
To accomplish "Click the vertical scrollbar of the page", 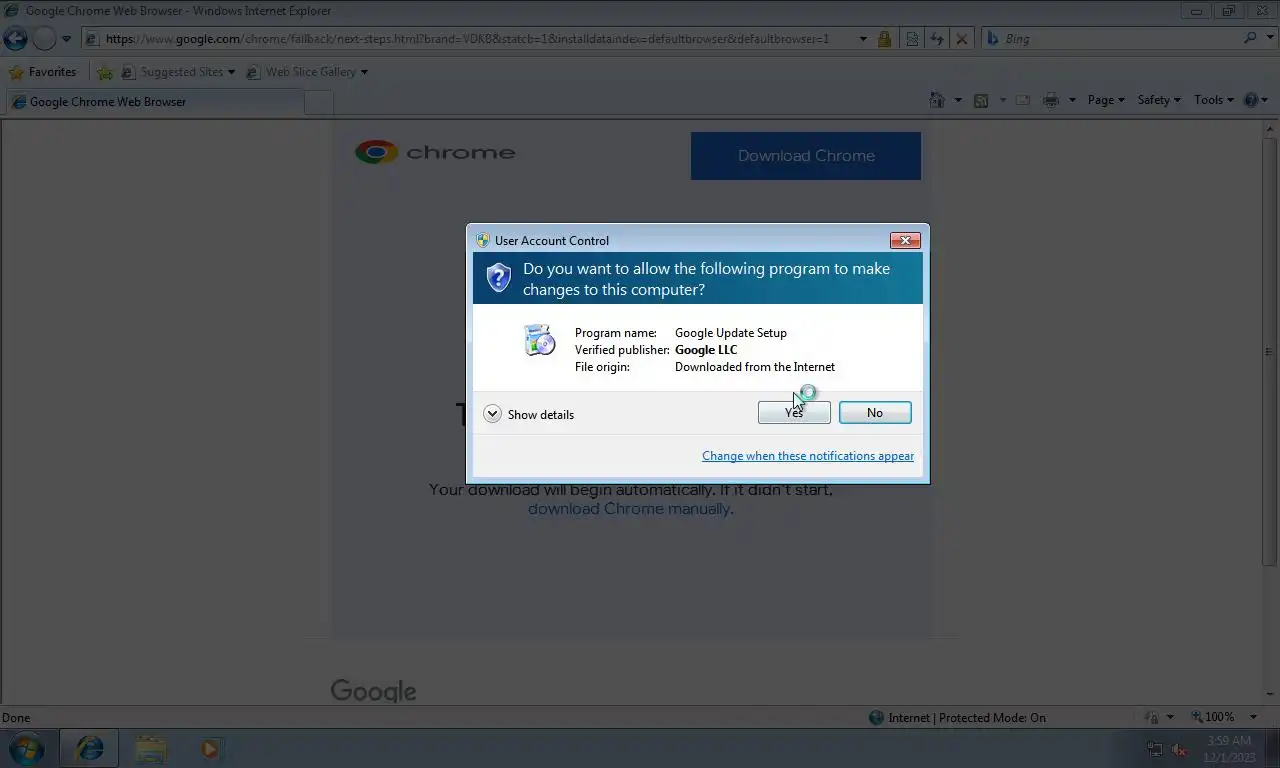I will 1270,352.
